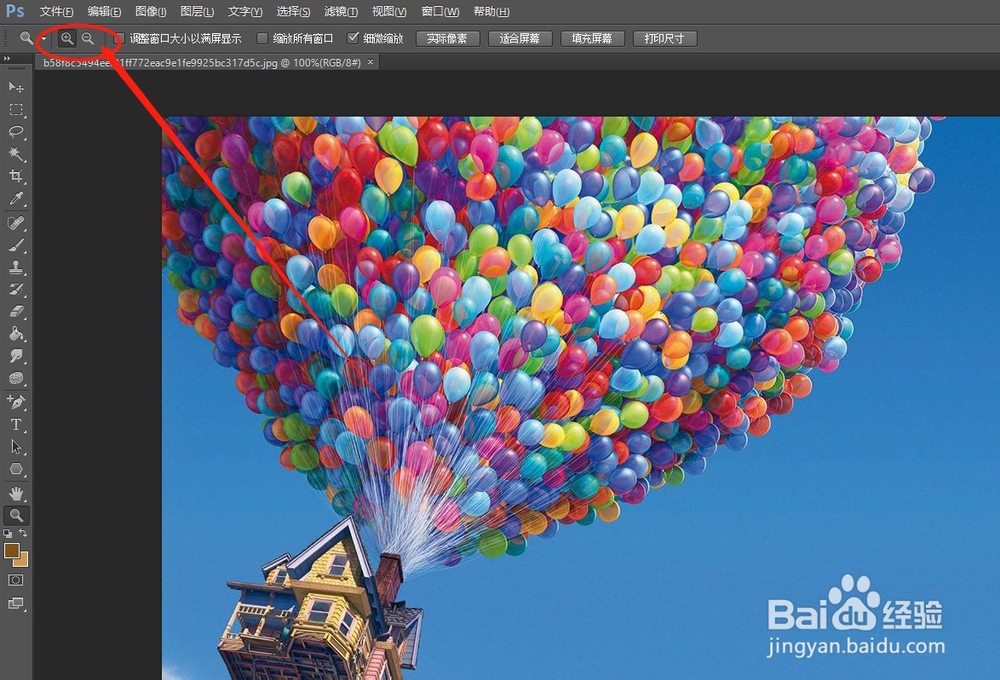
Task: Select the Magic Wand tool
Action: pyautogui.click(x=16, y=154)
